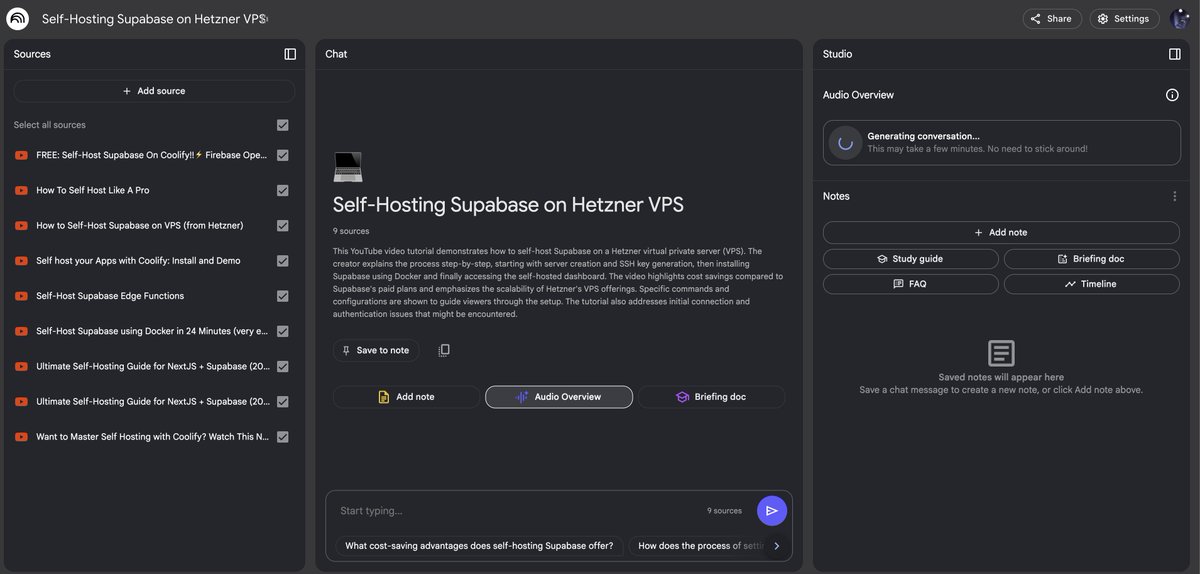
Task: Click YouTube icon for Self host your Apps with Coolify
Action: [21, 261]
